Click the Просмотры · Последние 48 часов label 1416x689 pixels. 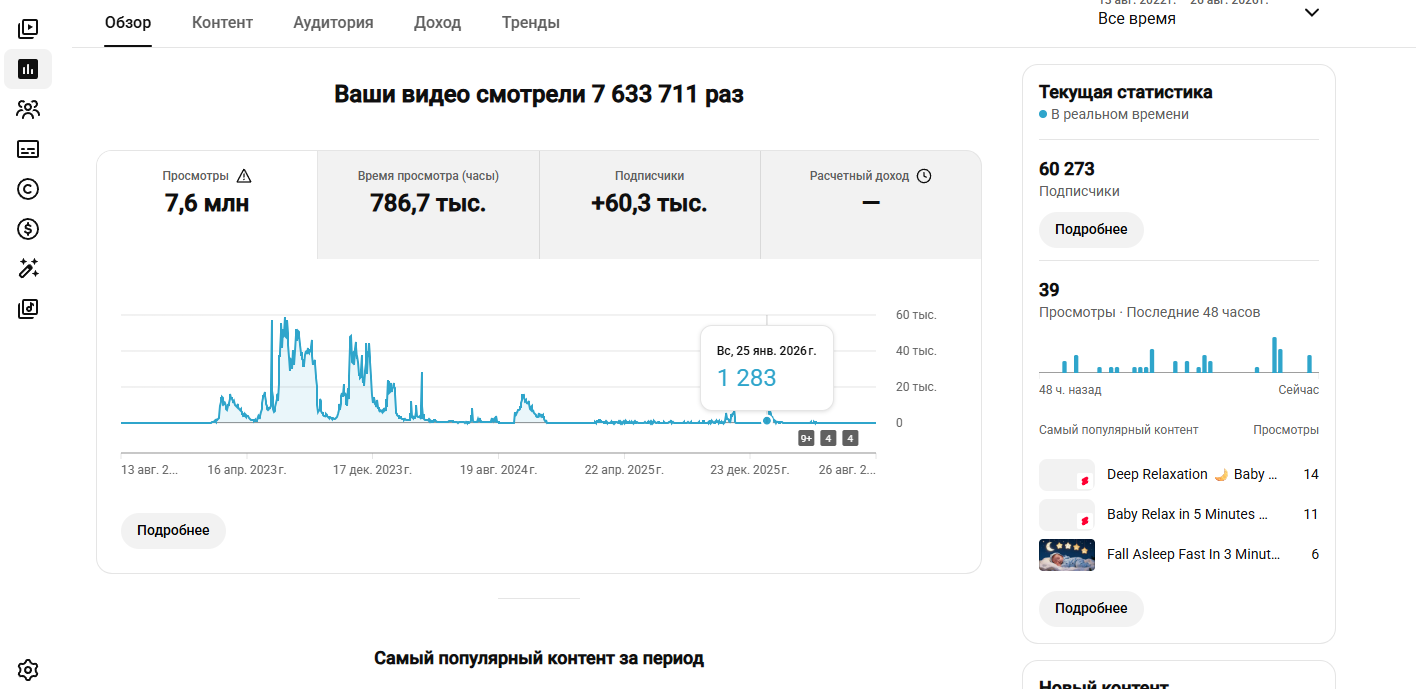(x=1150, y=312)
